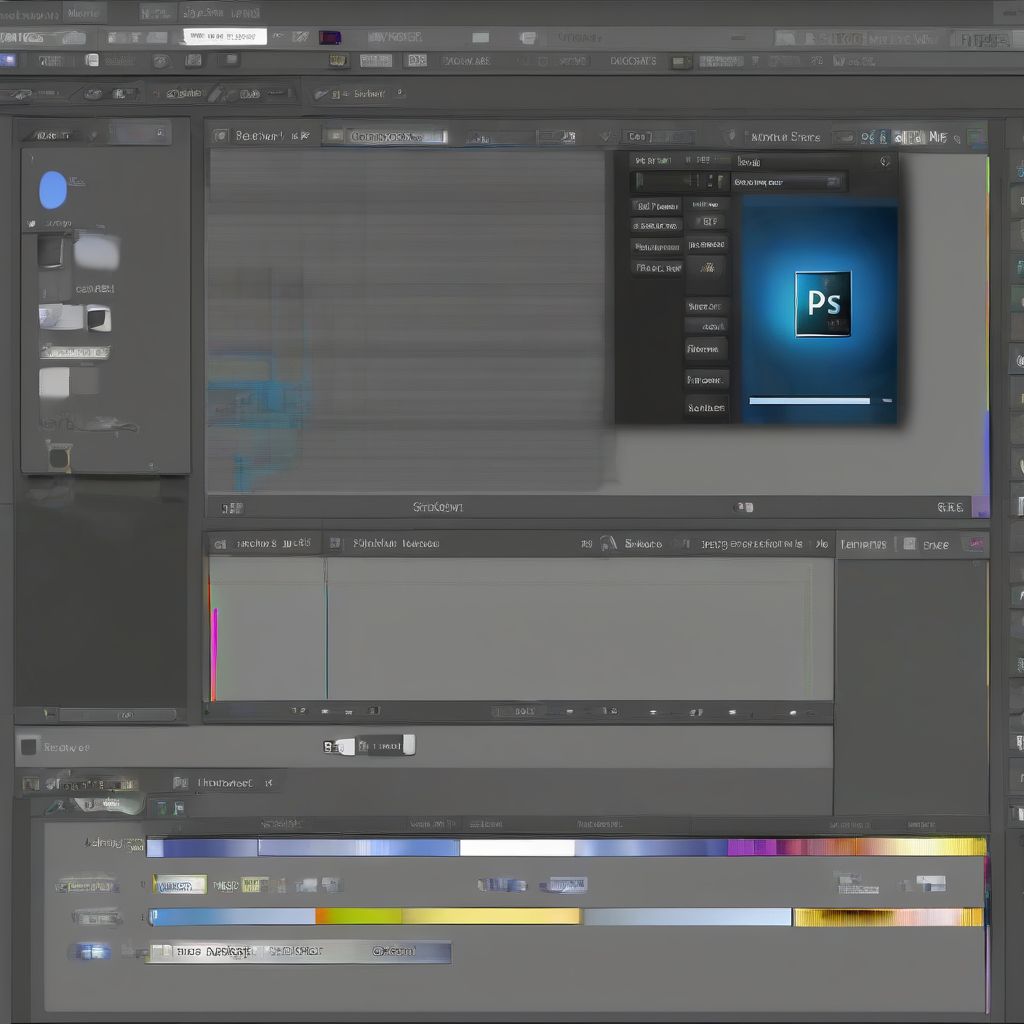Click the blue icon starting the second toolbar row
Screen dimensions: 1024x1024
click(8, 61)
